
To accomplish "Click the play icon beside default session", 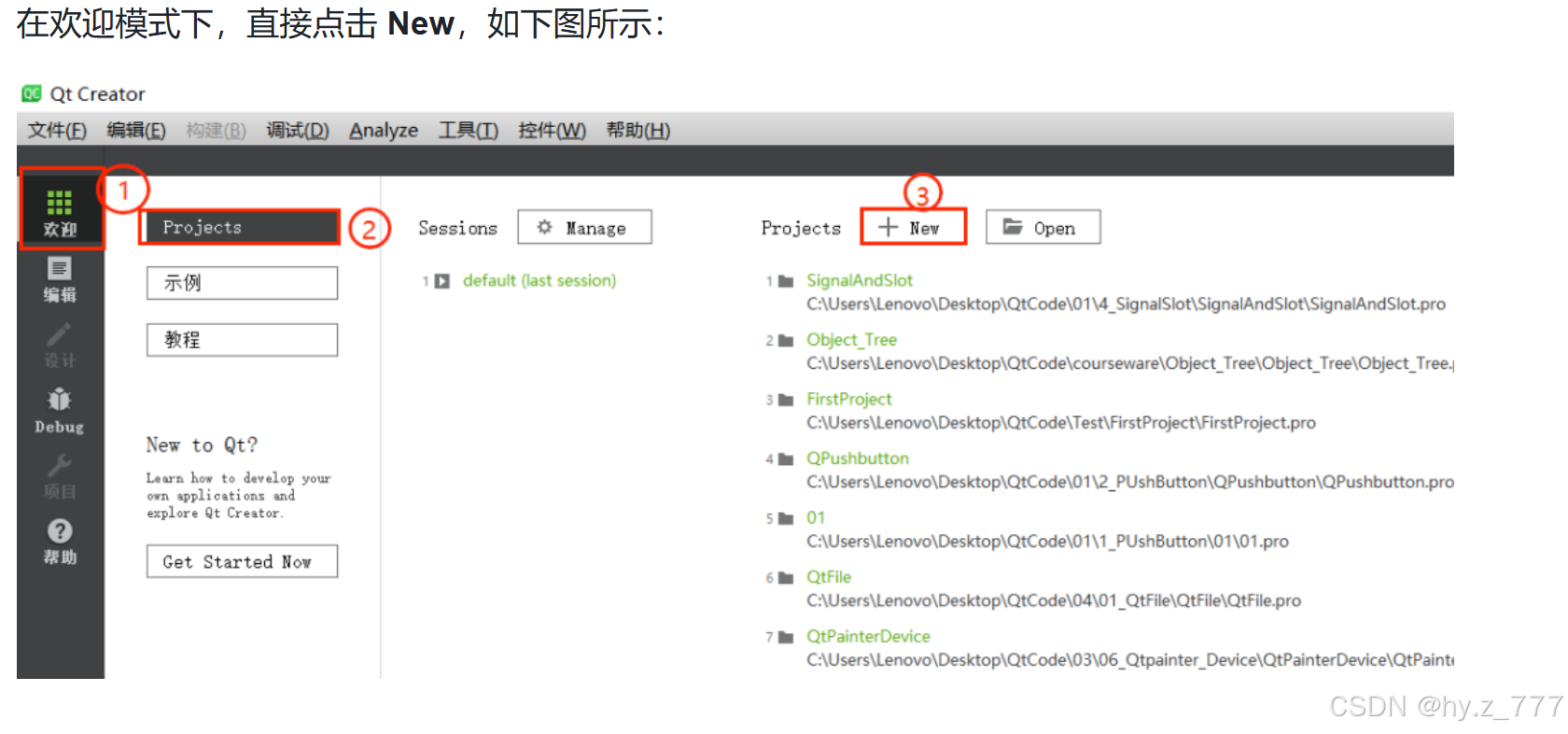I will [x=442, y=281].
